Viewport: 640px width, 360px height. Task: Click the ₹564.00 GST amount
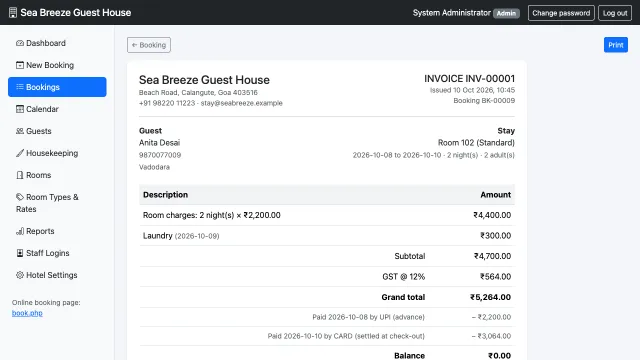point(496,276)
